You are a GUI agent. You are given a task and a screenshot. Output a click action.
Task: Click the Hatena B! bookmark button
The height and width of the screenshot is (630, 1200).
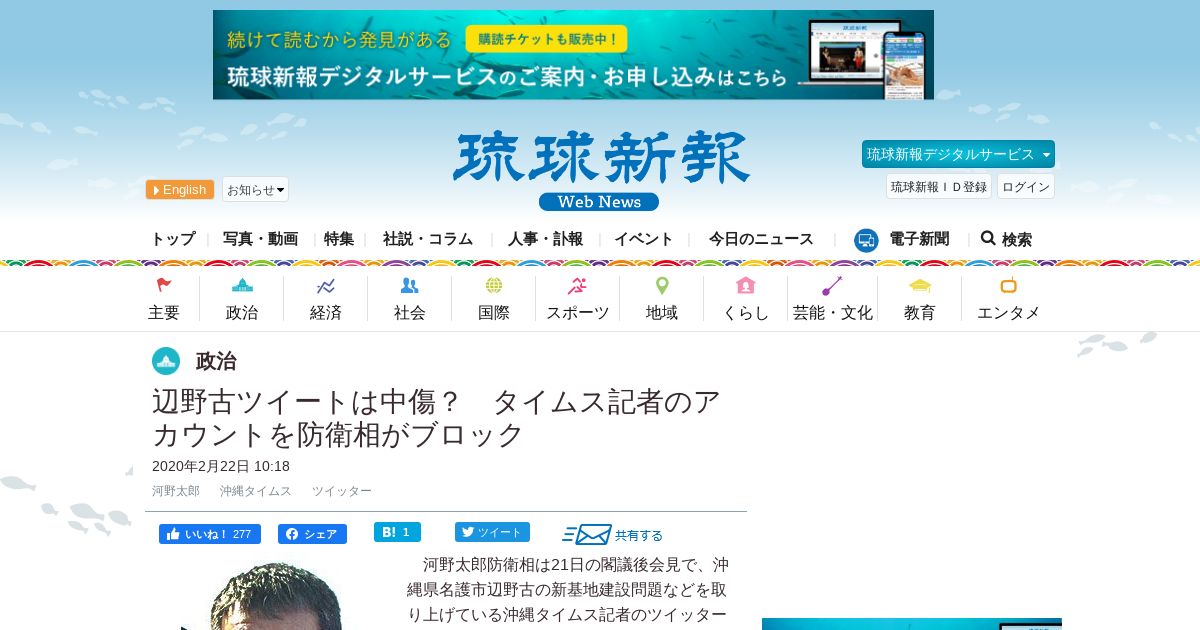point(397,532)
